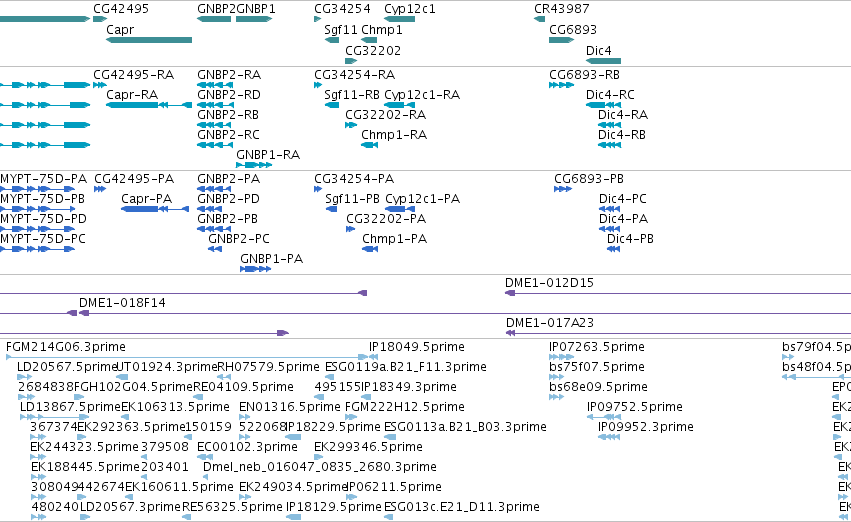Select the Sgf11-RB transcript label
Screen dimensions: 851x522
352,94
